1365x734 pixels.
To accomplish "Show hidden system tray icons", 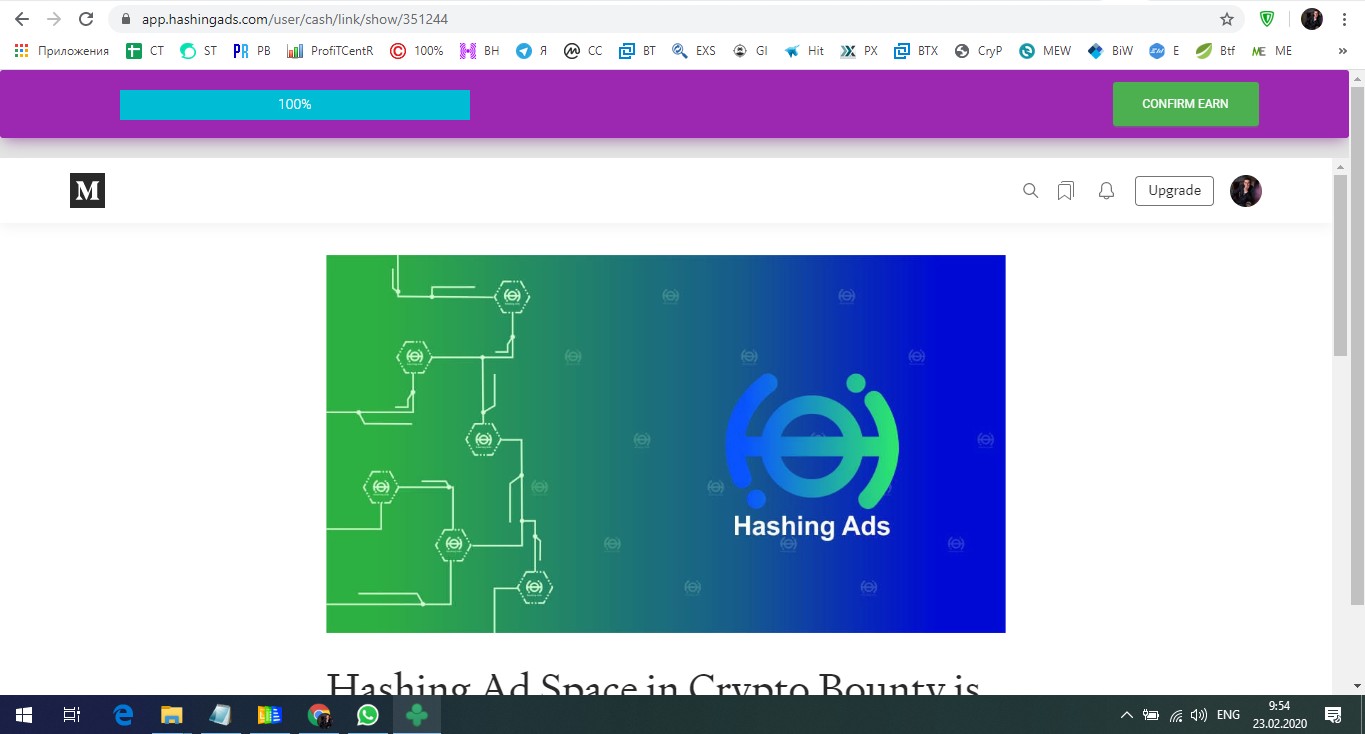I will pyautogui.click(x=1127, y=715).
